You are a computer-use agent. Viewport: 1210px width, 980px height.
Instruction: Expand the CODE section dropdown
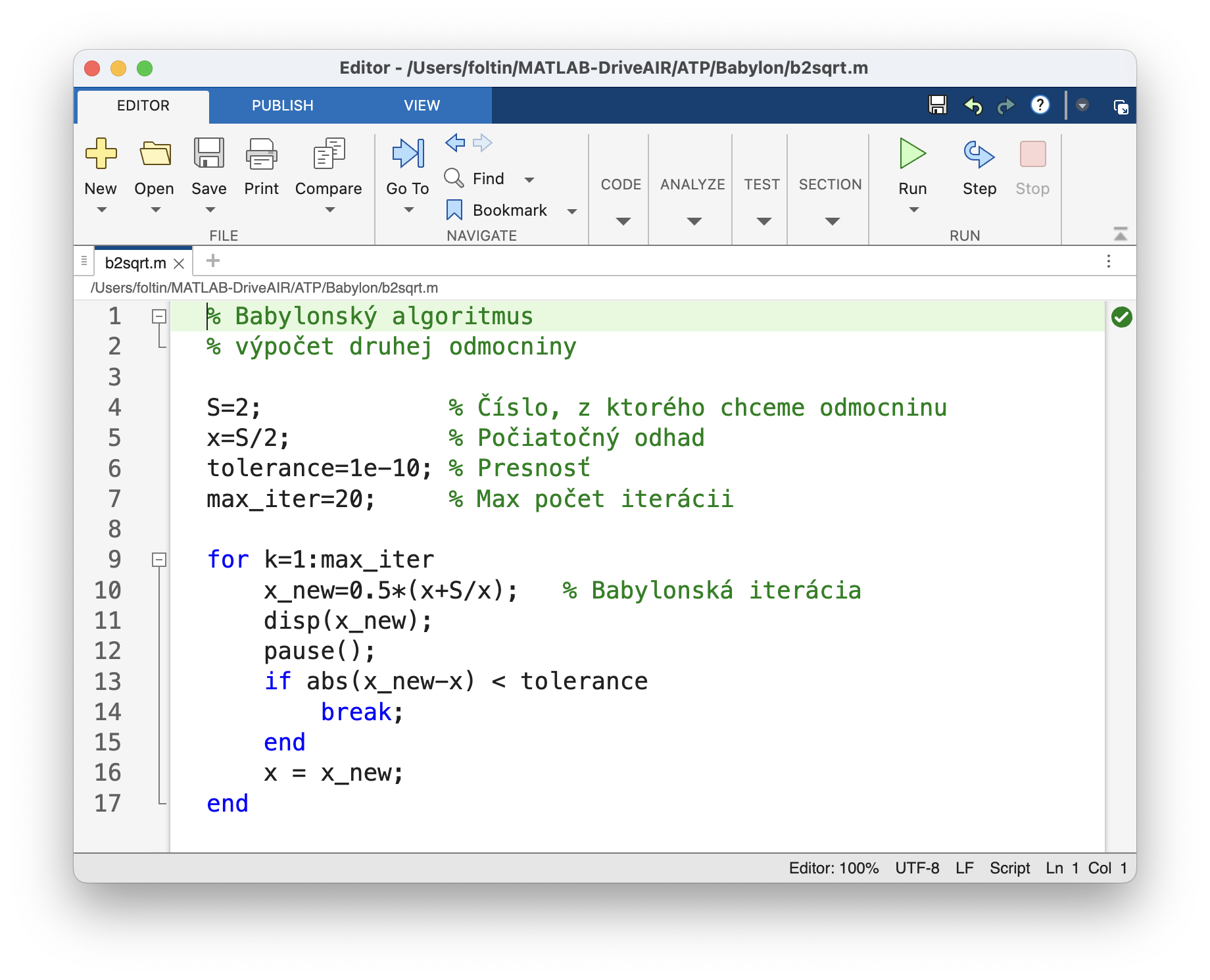(x=623, y=221)
